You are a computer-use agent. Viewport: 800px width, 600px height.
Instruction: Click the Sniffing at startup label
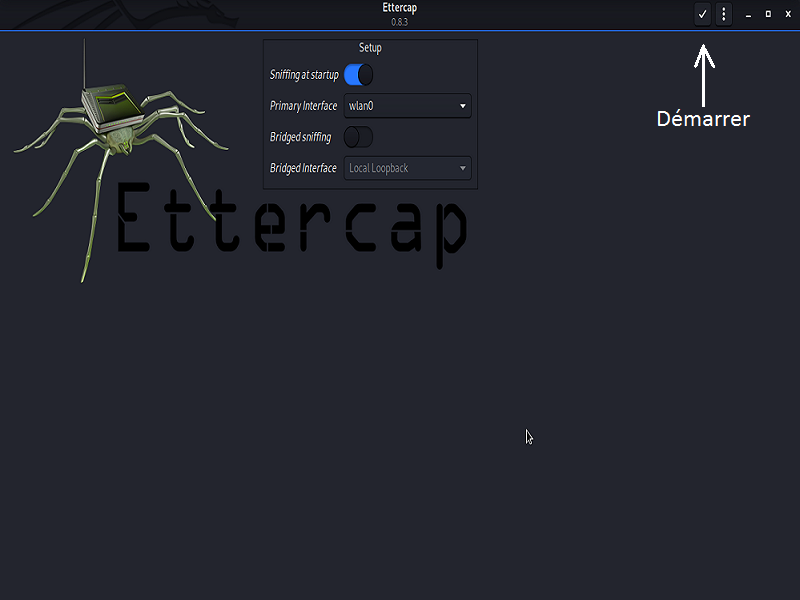coord(304,75)
